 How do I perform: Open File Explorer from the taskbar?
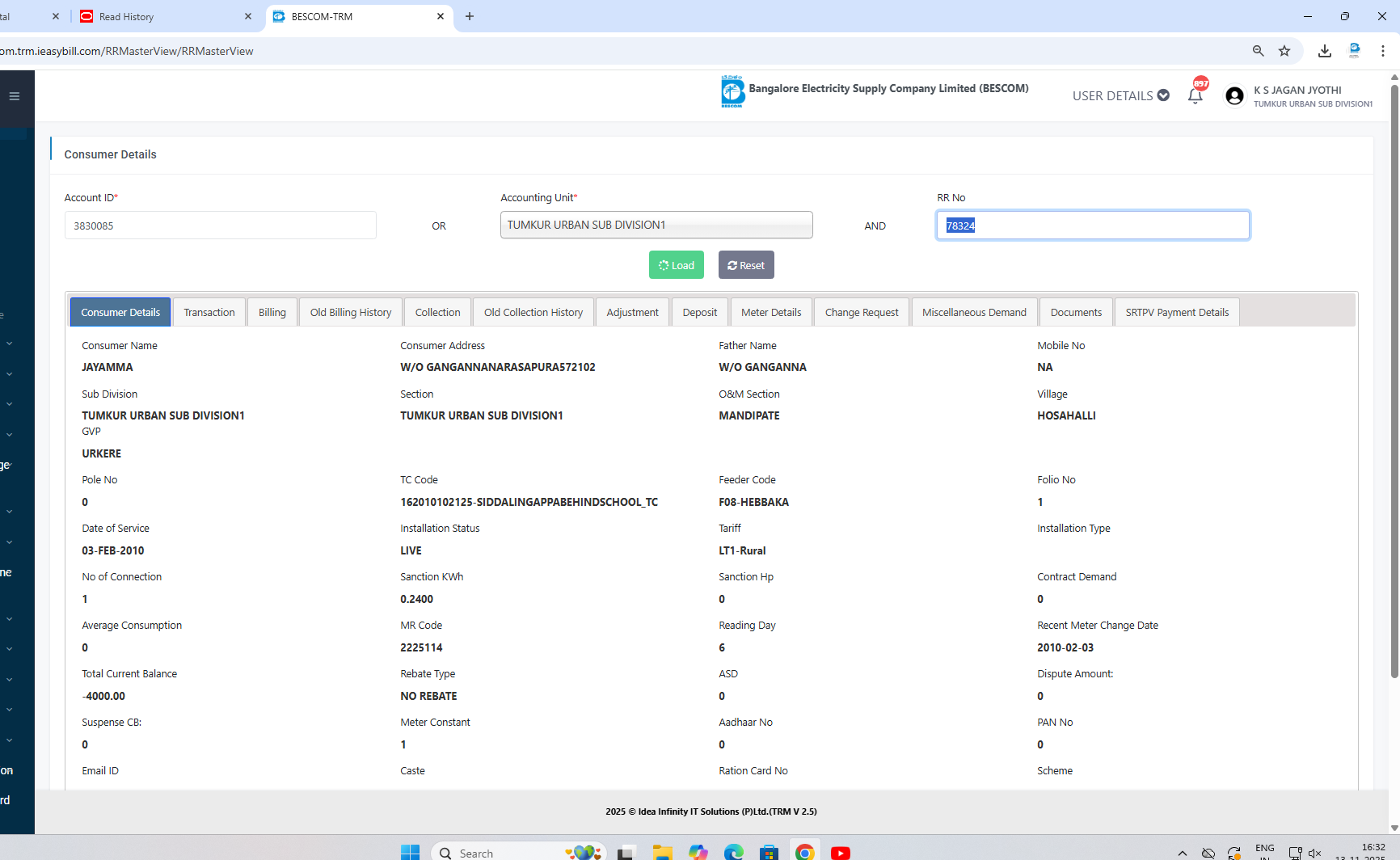point(663,853)
